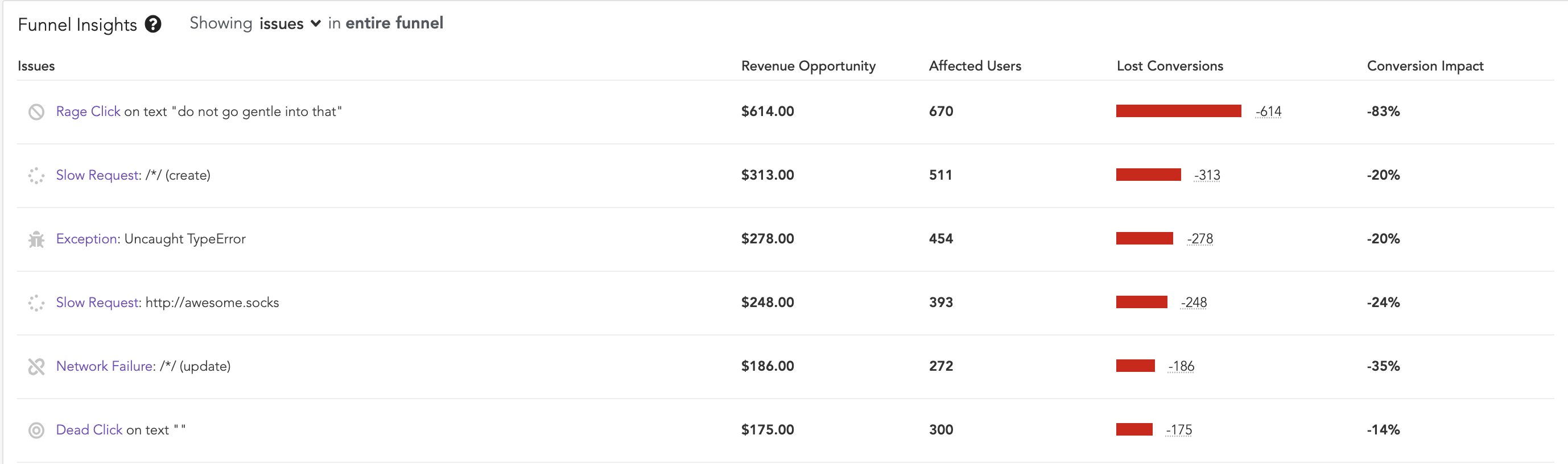
Task: Open the Rage Click issue link
Action: pyautogui.click(x=88, y=111)
